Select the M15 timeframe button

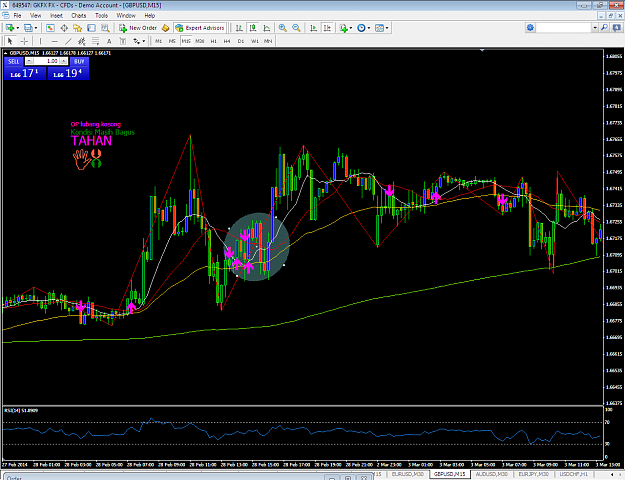coord(186,41)
